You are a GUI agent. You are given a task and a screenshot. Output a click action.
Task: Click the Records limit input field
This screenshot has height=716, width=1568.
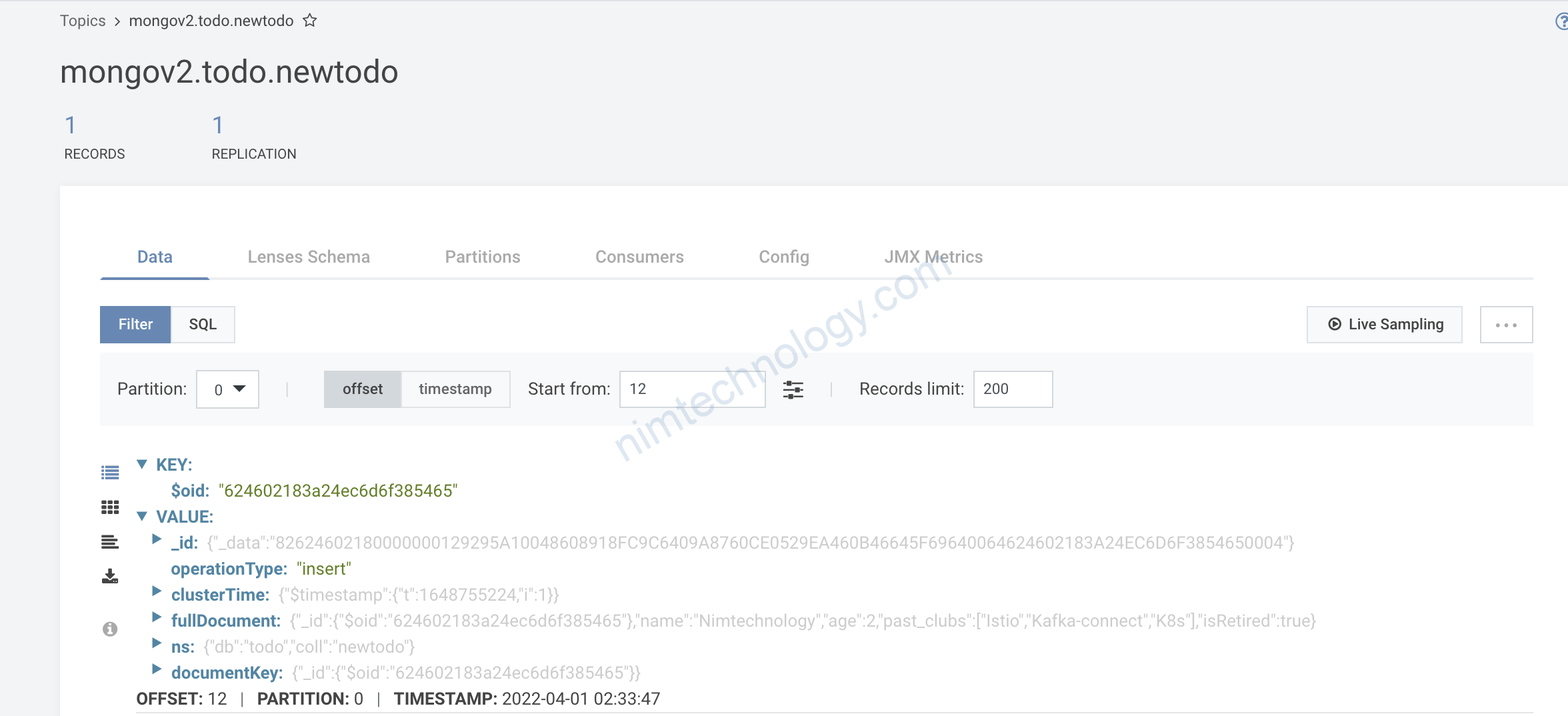(x=1013, y=389)
